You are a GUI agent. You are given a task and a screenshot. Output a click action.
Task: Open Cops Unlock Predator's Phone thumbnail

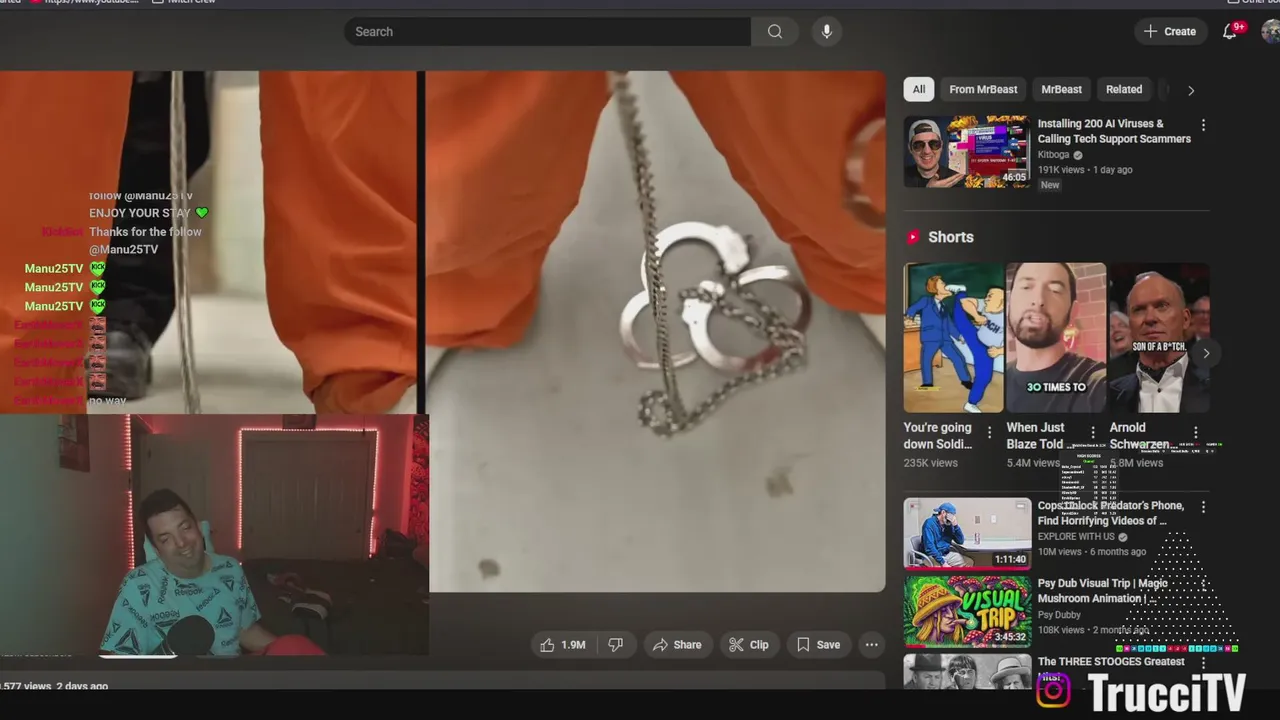[x=967, y=533]
